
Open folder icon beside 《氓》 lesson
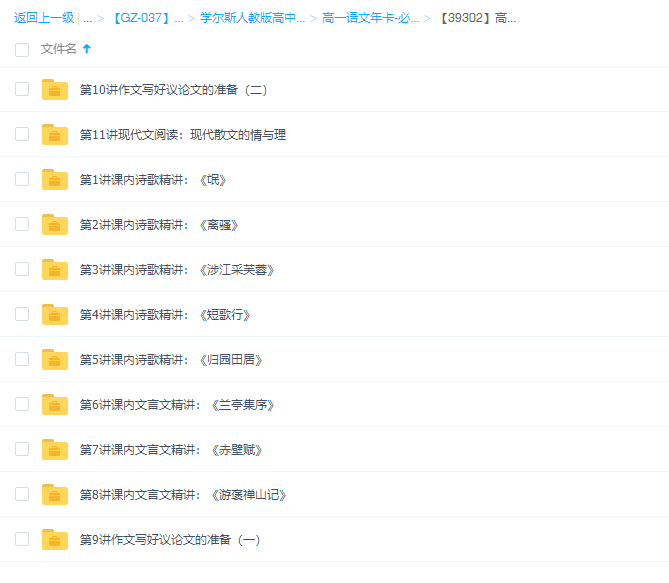point(55,180)
